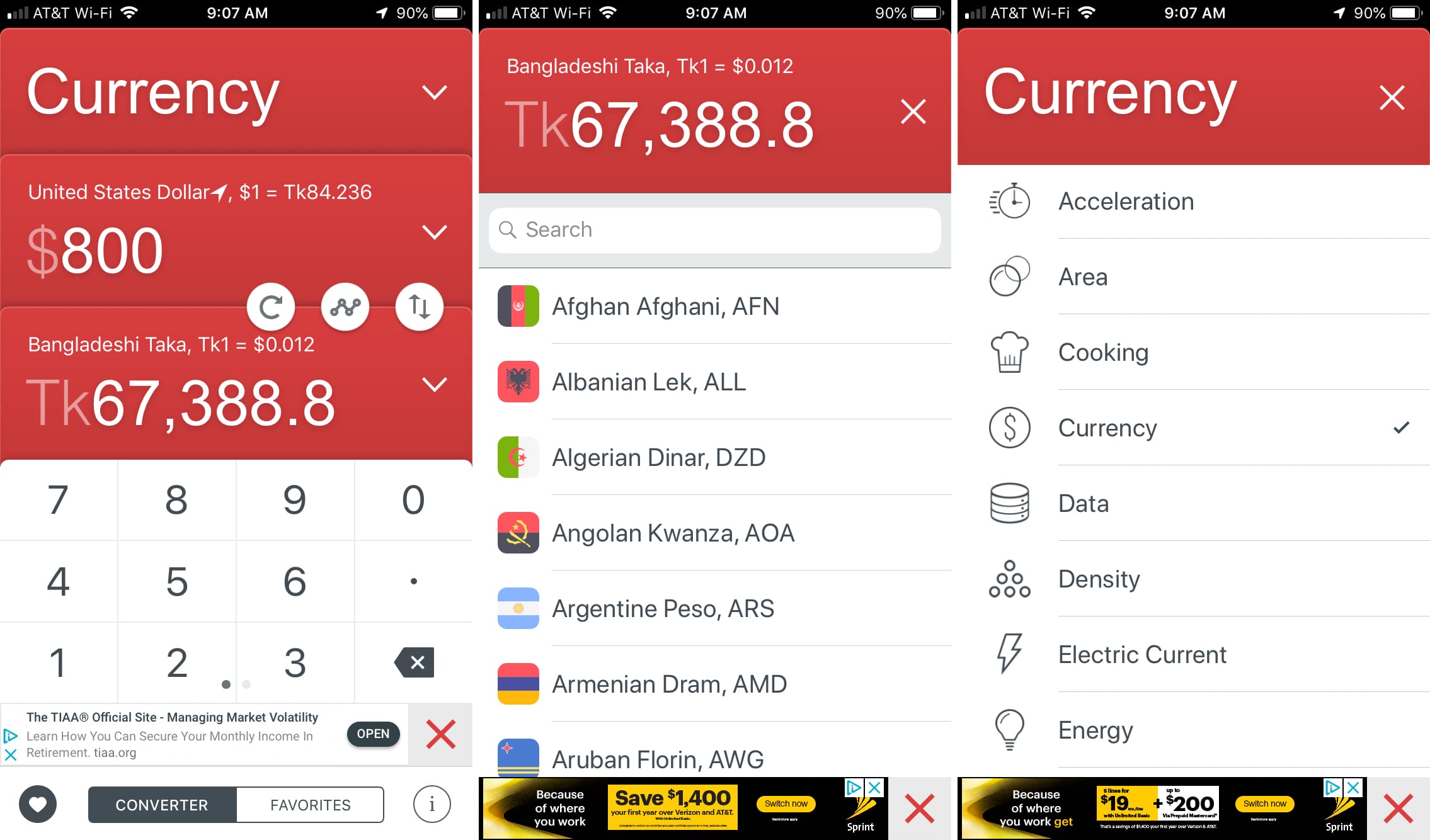The width and height of the screenshot is (1430, 840).
Task: Select Argentine Peso ARS from currency list
Action: click(x=714, y=608)
